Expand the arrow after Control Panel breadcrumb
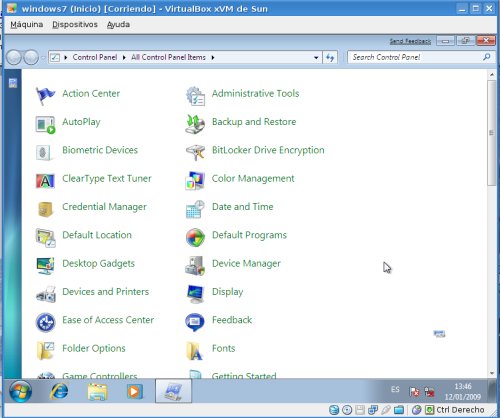The image size is (500, 418). tap(124, 58)
